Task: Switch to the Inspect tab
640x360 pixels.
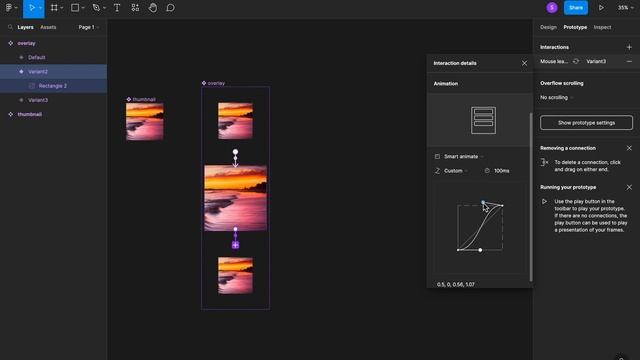Action: click(602, 27)
